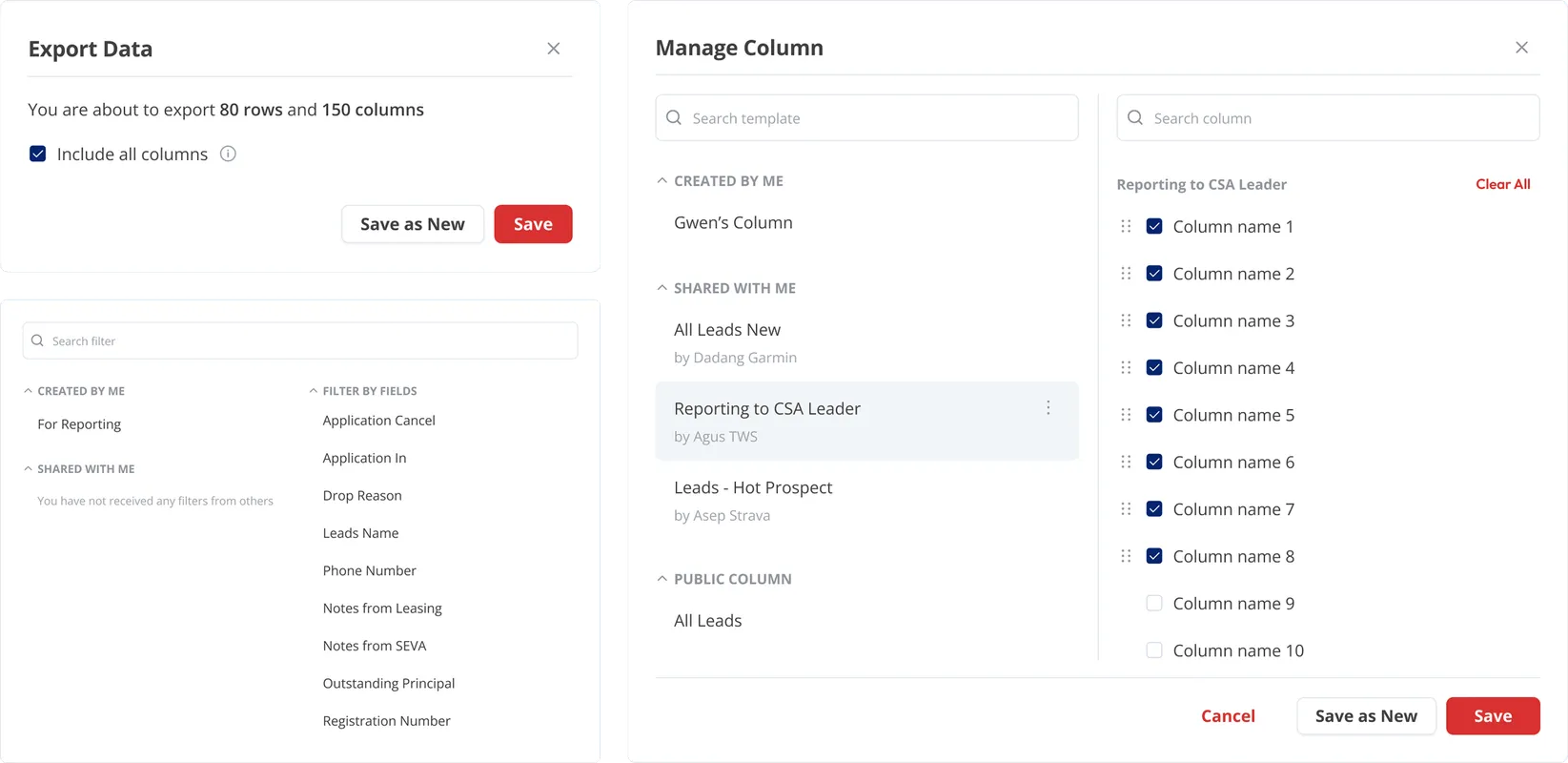1568x763 pixels.
Task: Grab drag handle of Column name 5
Action: [x=1126, y=415]
